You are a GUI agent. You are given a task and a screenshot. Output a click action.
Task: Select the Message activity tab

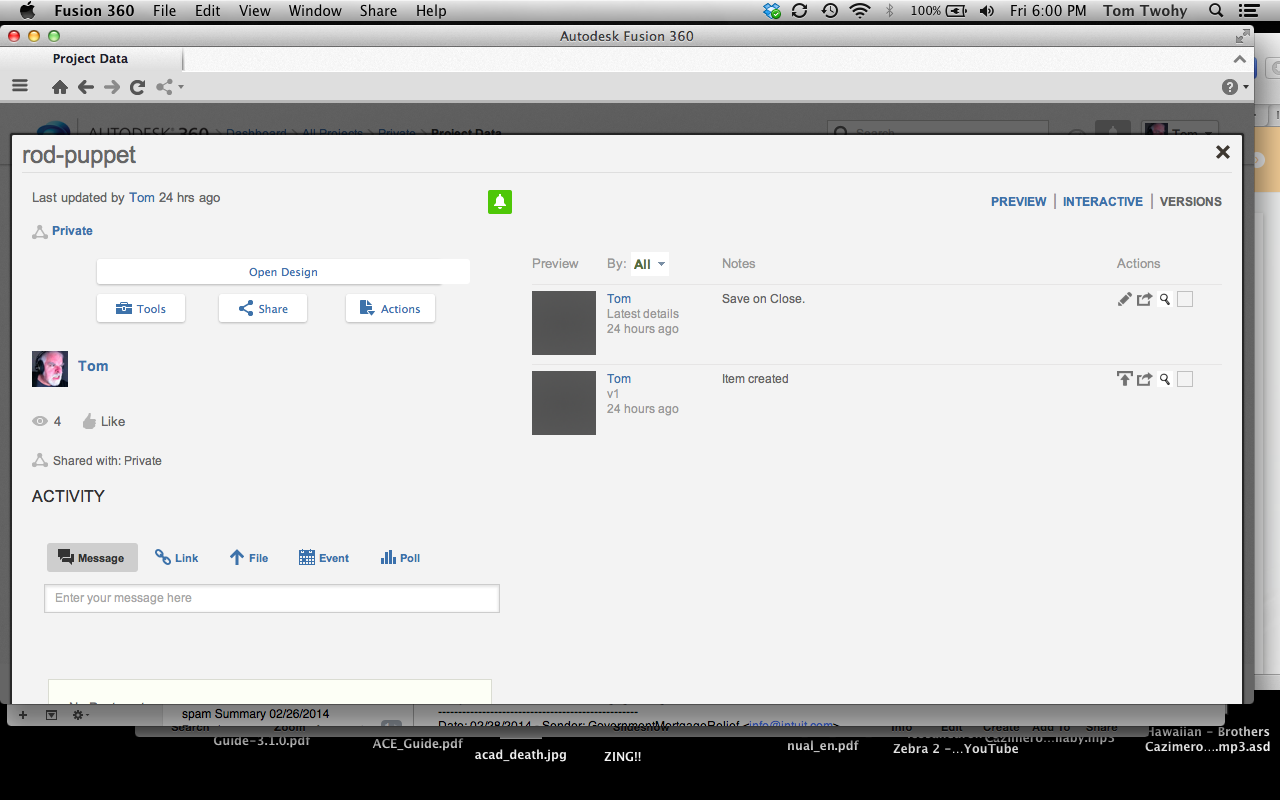pos(92,558)
